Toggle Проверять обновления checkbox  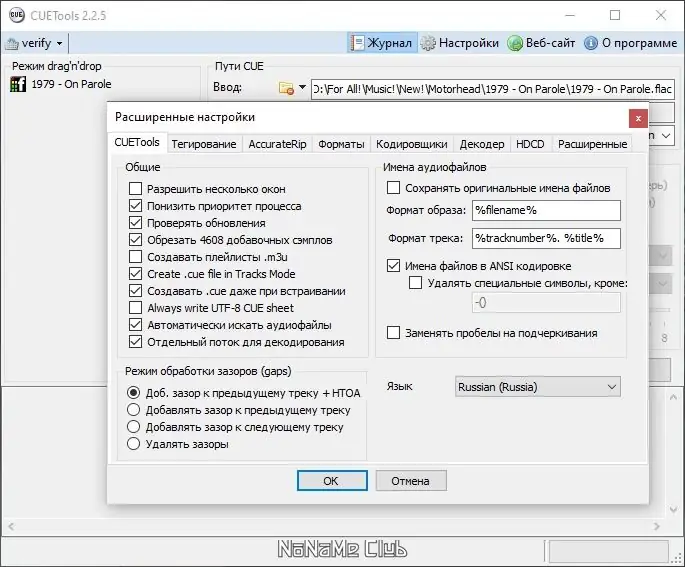pos(135,223)
